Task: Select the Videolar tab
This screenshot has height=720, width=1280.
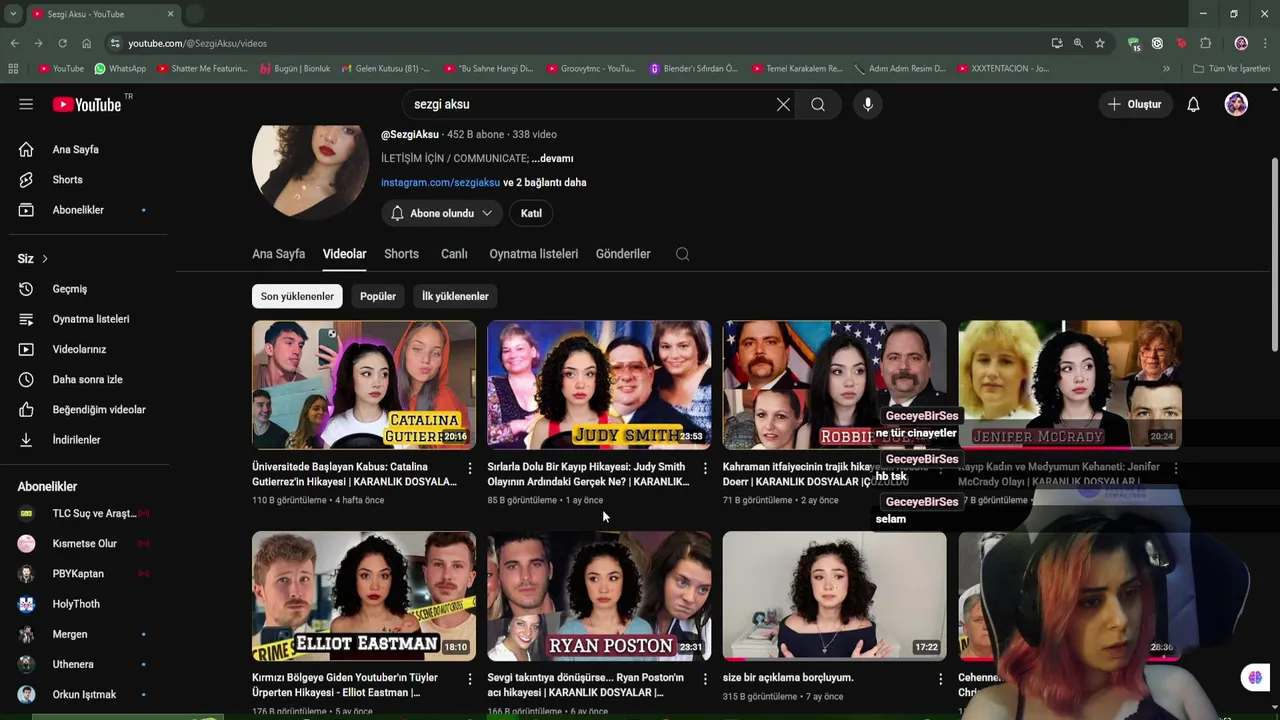Action: pyautogui.click(x=344, y=254)
